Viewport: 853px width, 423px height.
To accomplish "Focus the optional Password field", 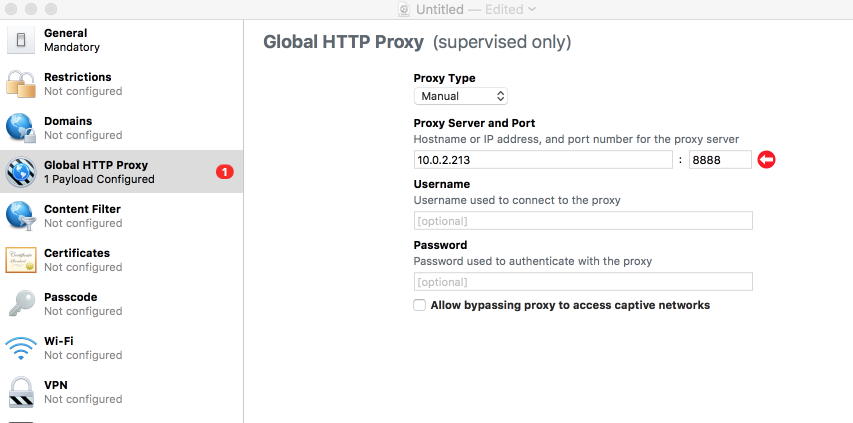I will coord(583,282).
